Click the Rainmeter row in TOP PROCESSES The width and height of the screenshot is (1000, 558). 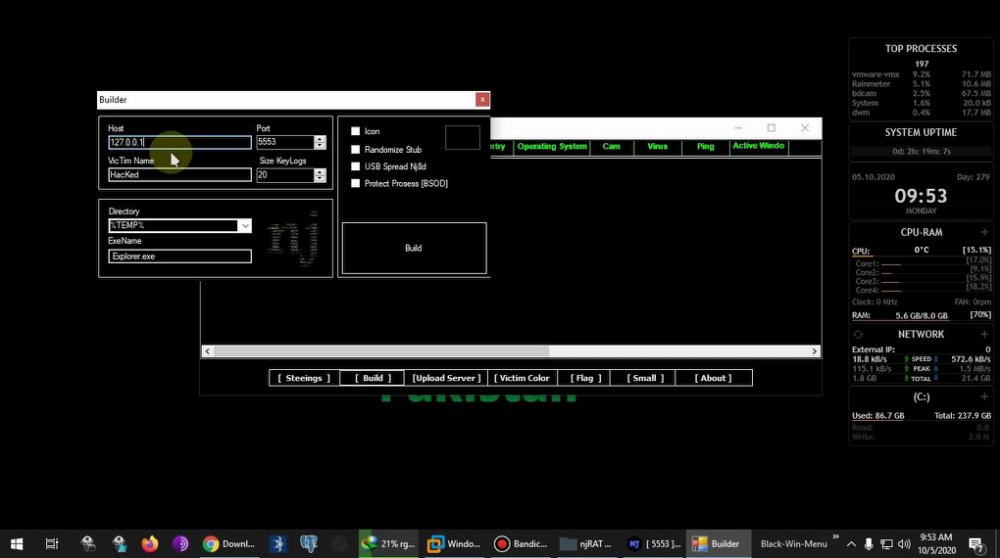tap(921, 84)
